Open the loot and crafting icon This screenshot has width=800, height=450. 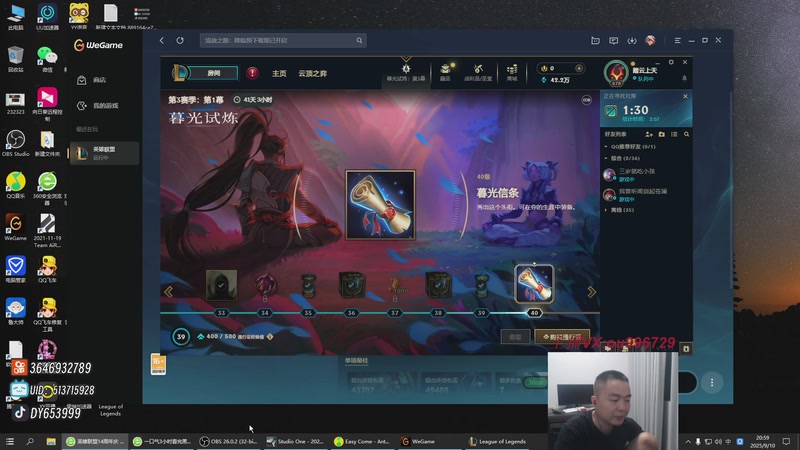478,69
